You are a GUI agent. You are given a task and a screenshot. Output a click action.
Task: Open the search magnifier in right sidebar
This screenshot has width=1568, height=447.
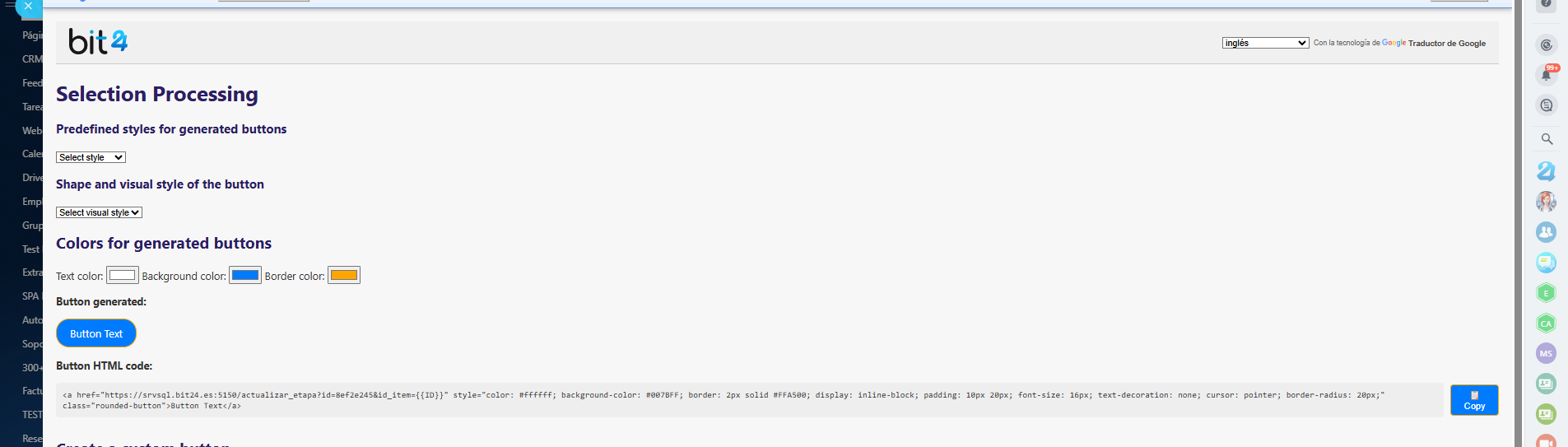coord(1547,139)
